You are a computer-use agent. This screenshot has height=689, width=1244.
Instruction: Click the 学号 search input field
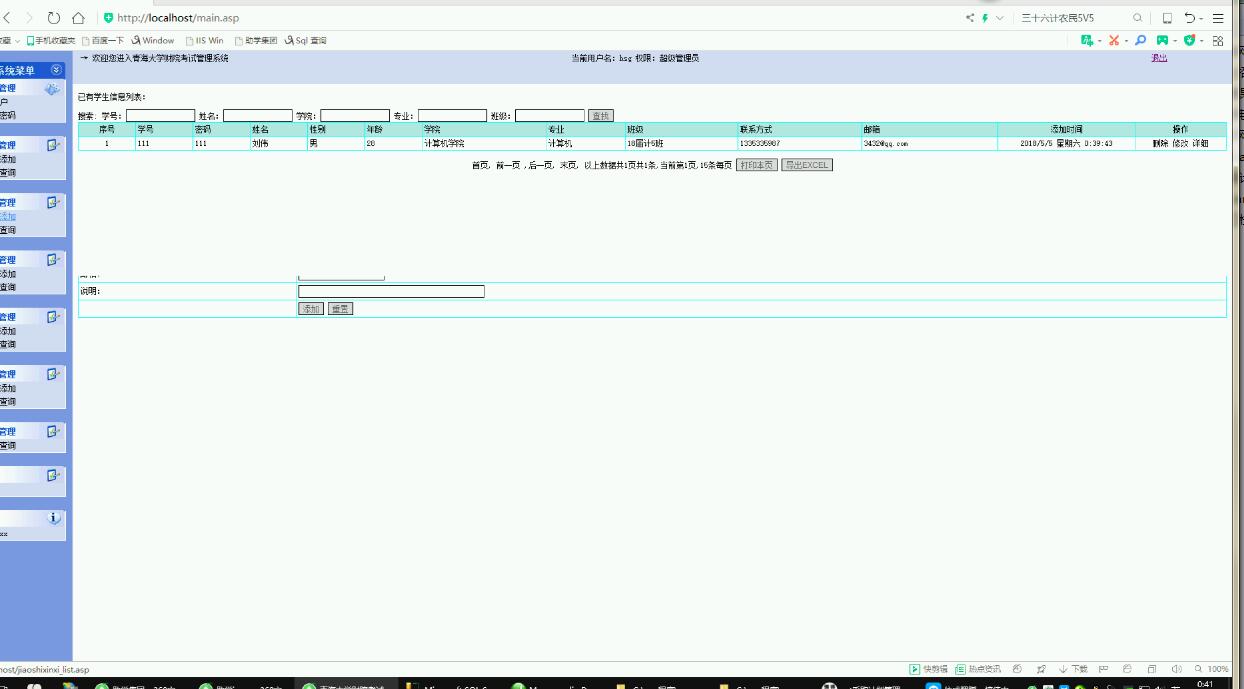(160, 116)
